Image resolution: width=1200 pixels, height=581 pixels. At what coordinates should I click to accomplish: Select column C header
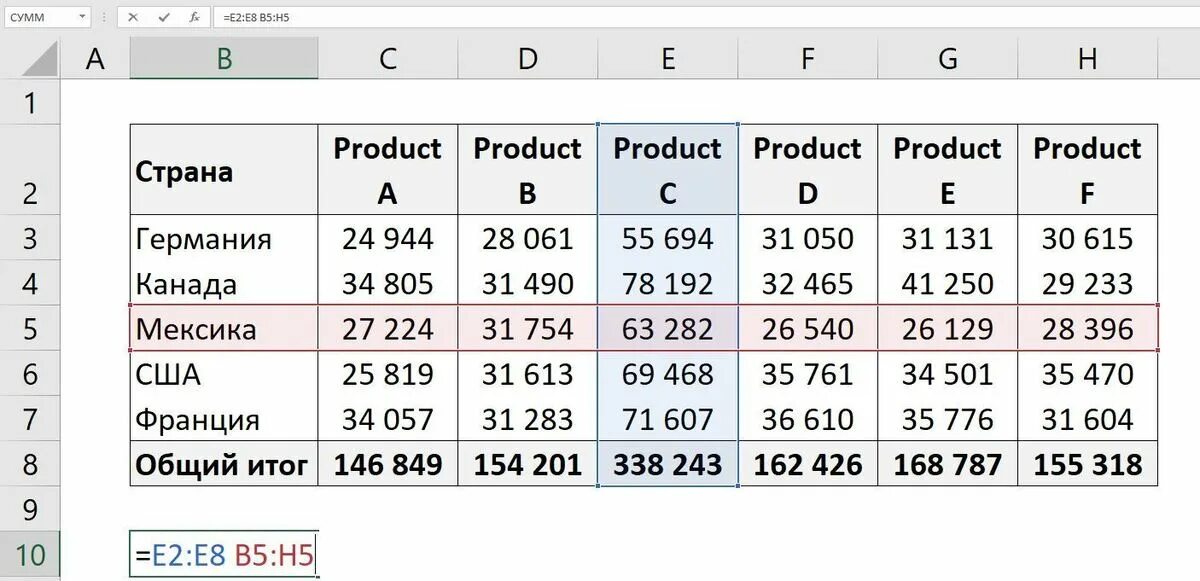click(x=388, y=60)
